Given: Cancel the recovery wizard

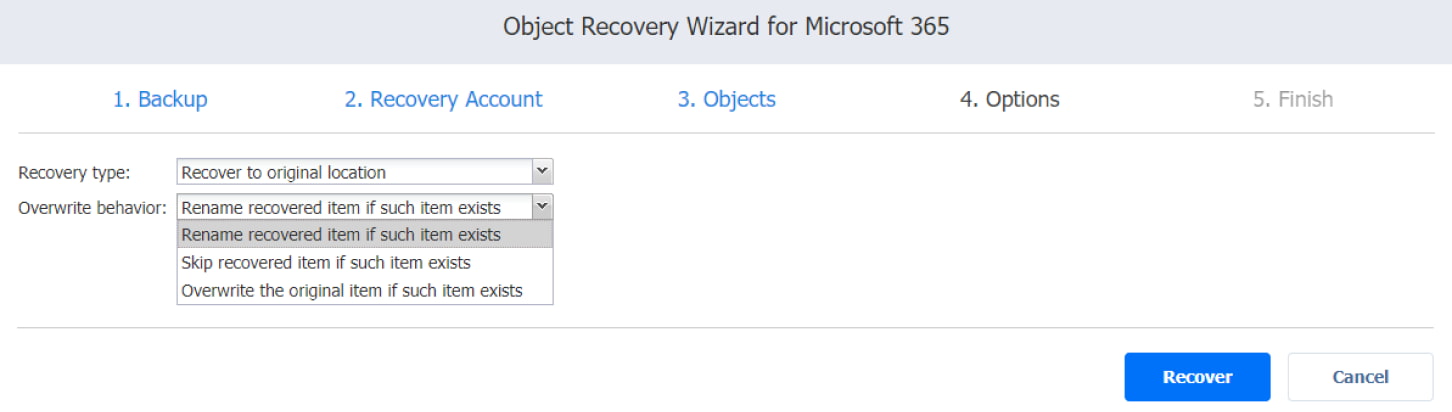Looking at the screenshot, I should pyautogui.click(x=1360, y=377).
